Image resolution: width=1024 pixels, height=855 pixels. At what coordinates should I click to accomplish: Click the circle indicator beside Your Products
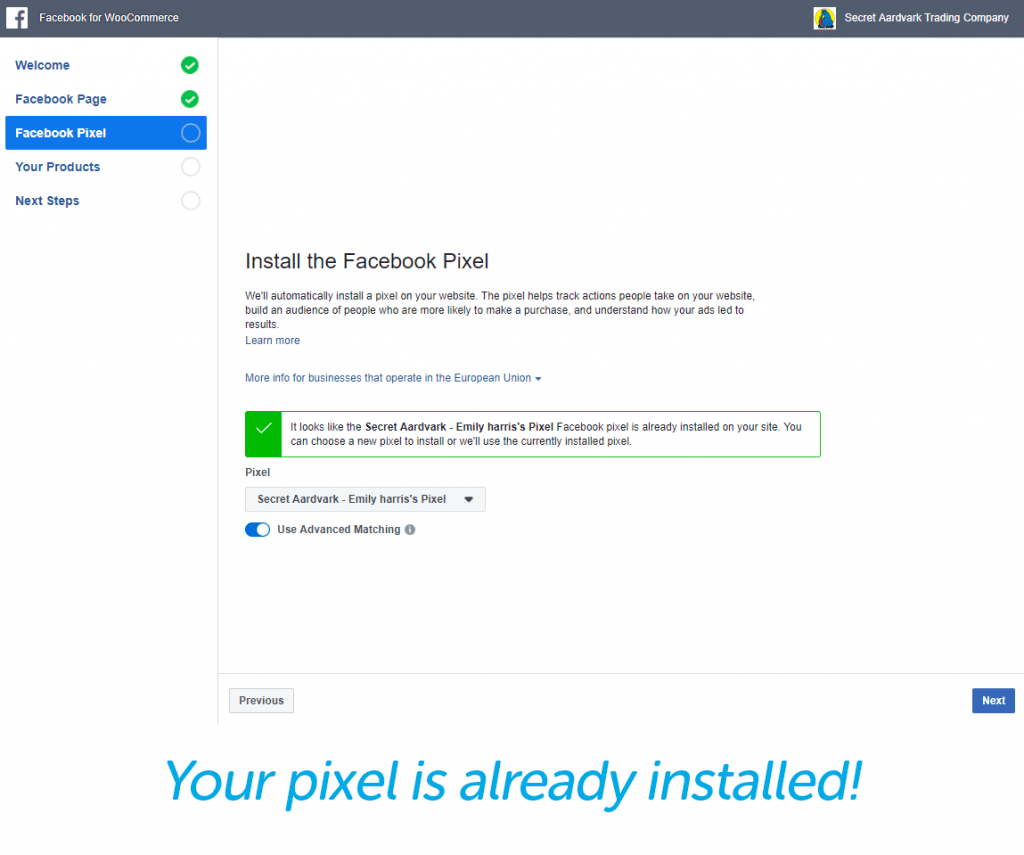click(190, 167)
